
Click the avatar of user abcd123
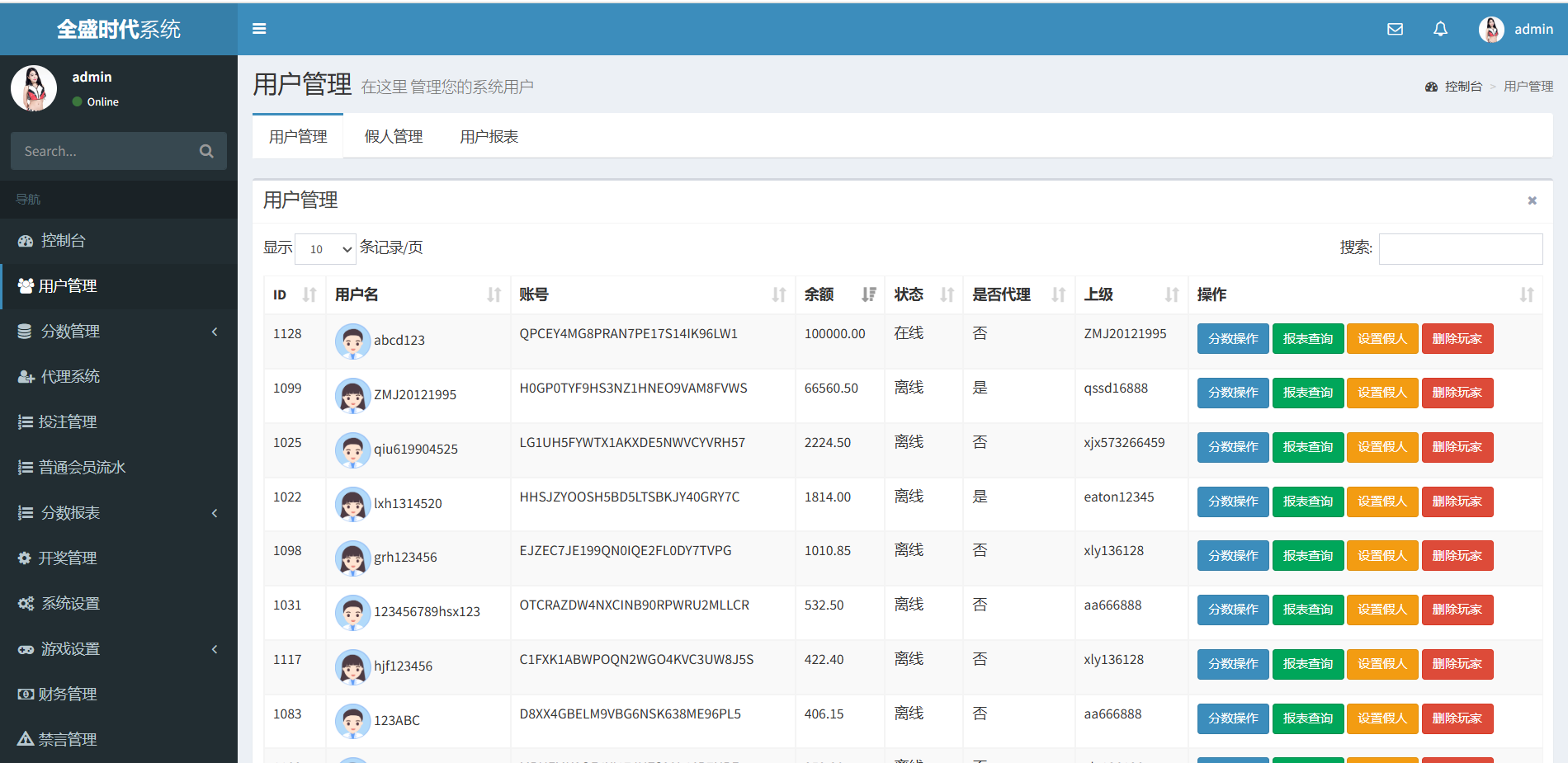click(x=352, y=341)
